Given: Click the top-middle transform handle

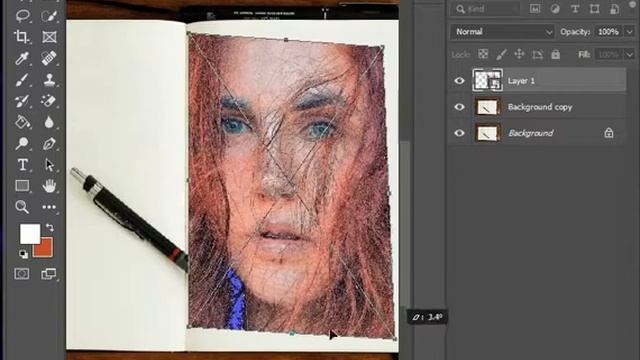Looking at the screenshot, I should tap(286, 40).
